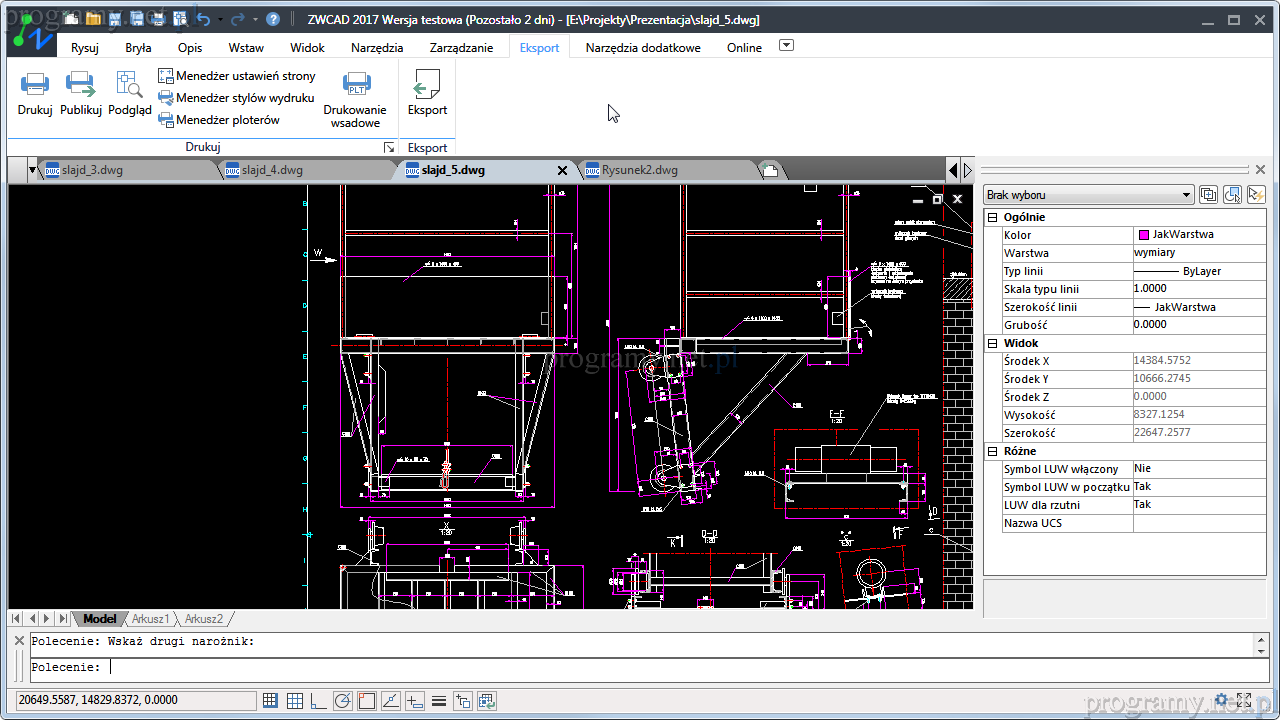Click the help question mark icon
The height and width of the screenshot is (720, 1280).
click(x=273, y=19)
